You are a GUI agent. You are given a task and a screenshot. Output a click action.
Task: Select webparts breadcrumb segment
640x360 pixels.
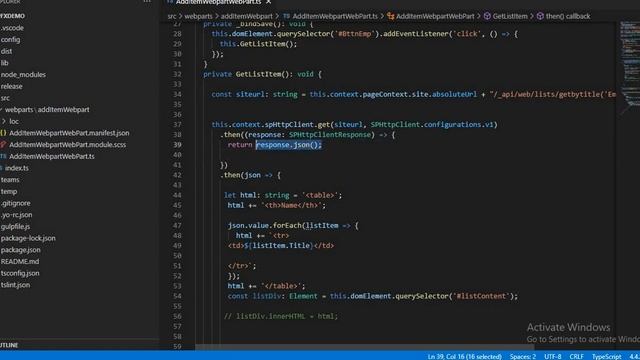198,16
